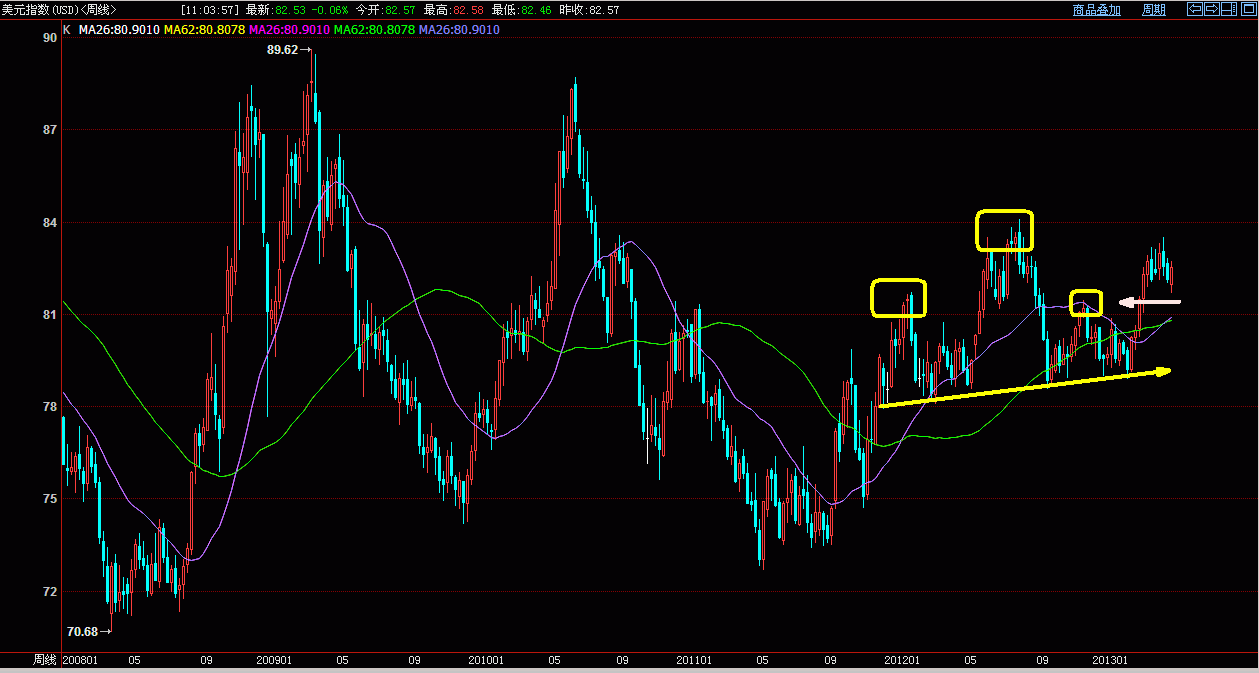Click the 周线 label on time axis
Screen dimensions: 1259x673
pos(45,660)
